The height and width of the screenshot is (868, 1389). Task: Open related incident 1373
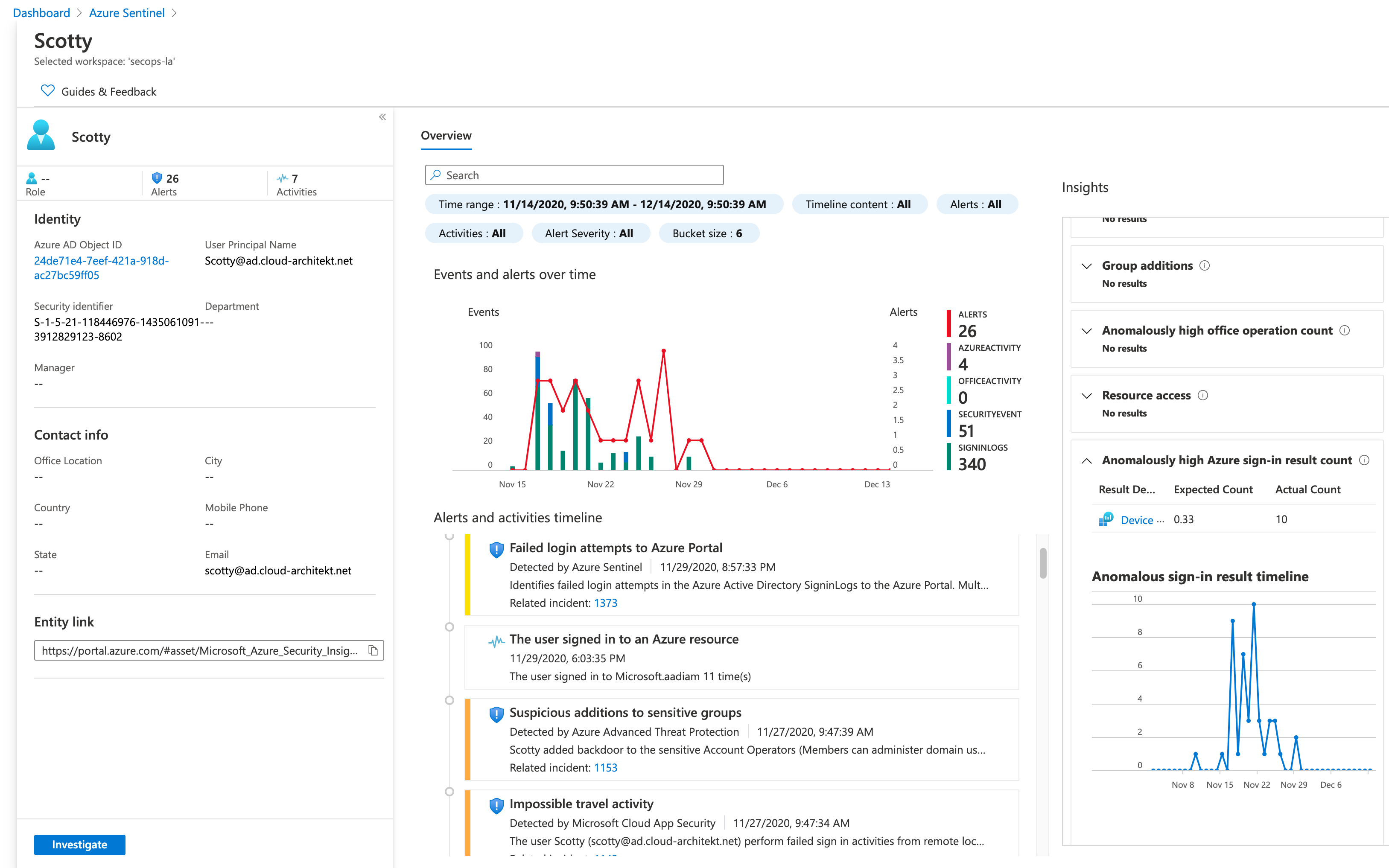[x=605, y=603]
